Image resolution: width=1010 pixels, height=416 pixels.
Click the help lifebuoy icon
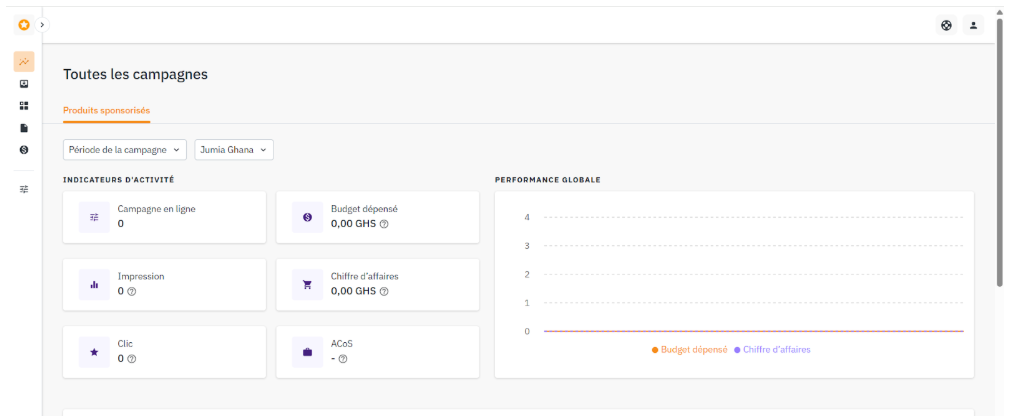pyautogui.click(x=946, y=26)
